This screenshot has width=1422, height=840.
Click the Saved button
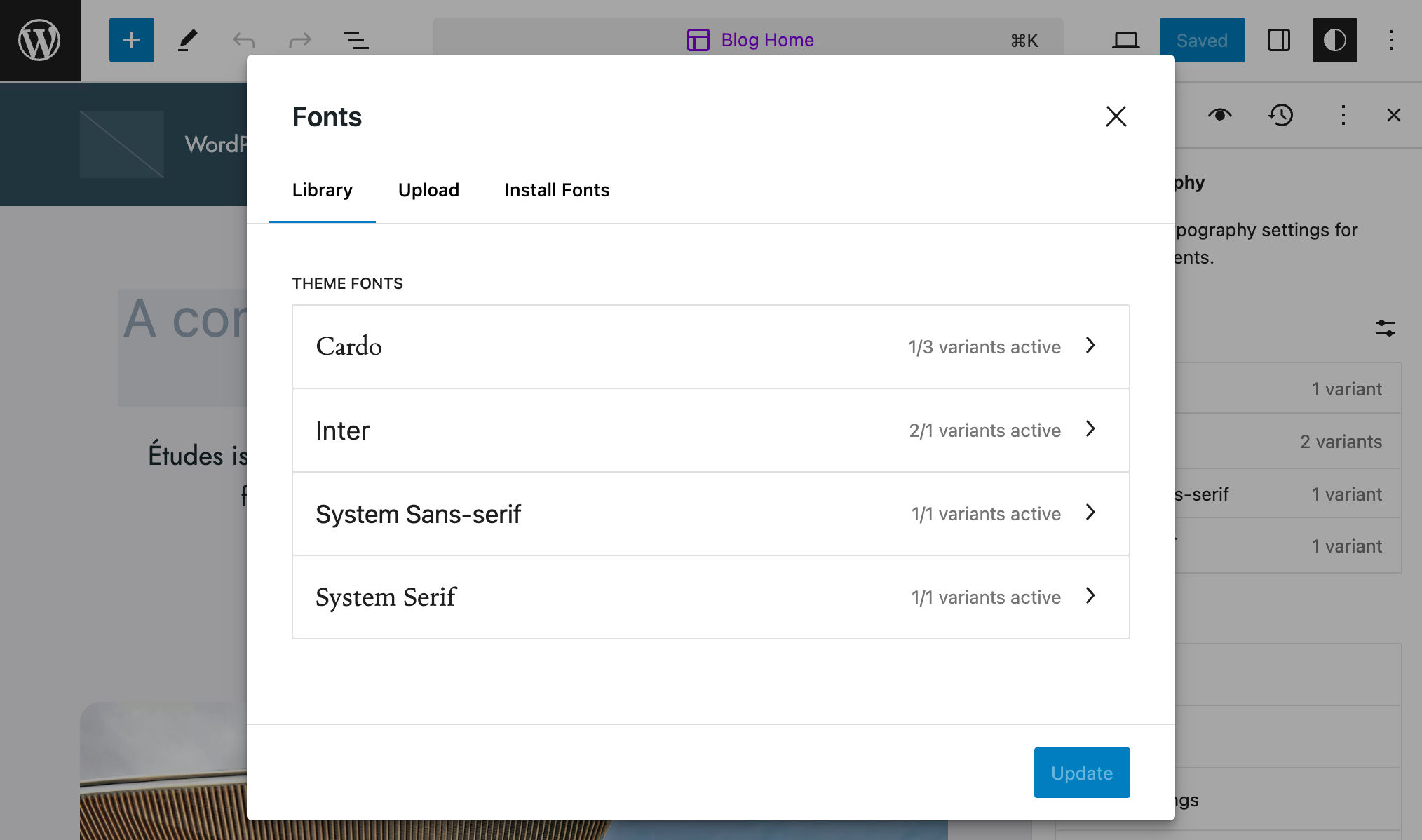pos(1202,40)
